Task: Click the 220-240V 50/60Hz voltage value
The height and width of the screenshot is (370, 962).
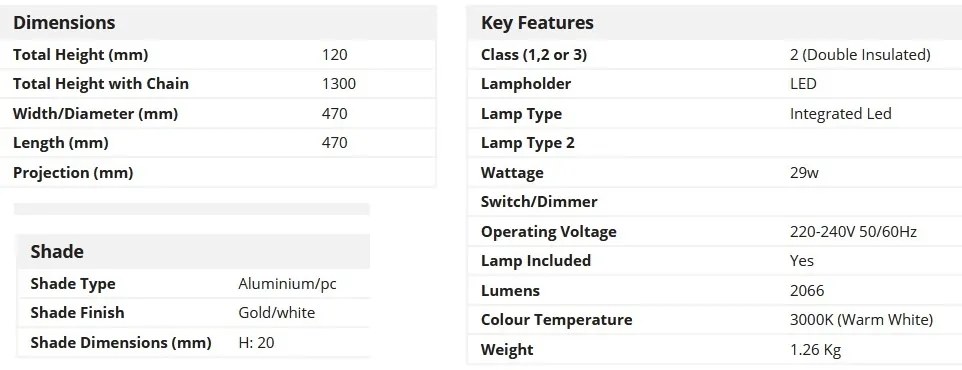Action: click(x=853, y=232)
